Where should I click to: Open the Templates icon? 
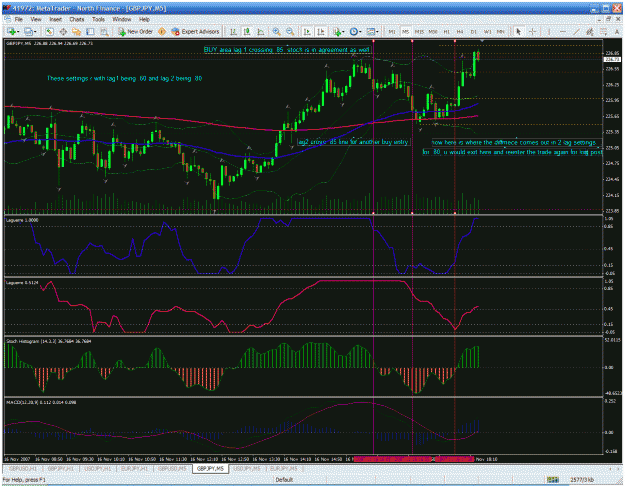[x=371, y=31]
